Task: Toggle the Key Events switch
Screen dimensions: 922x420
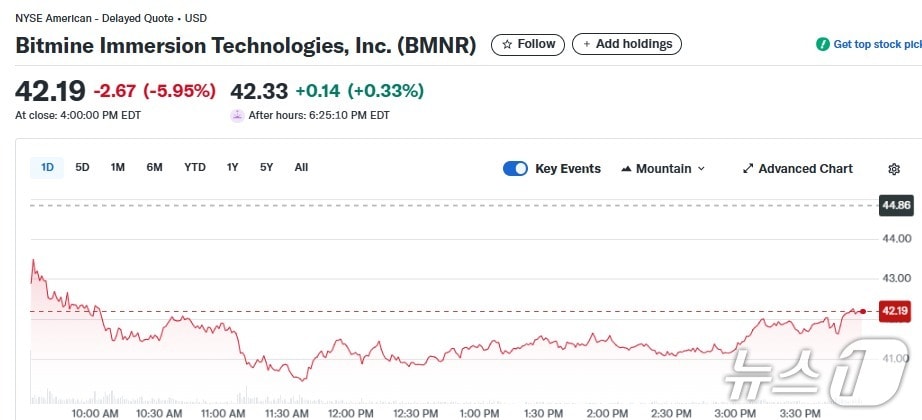Action: coord(515,169)
